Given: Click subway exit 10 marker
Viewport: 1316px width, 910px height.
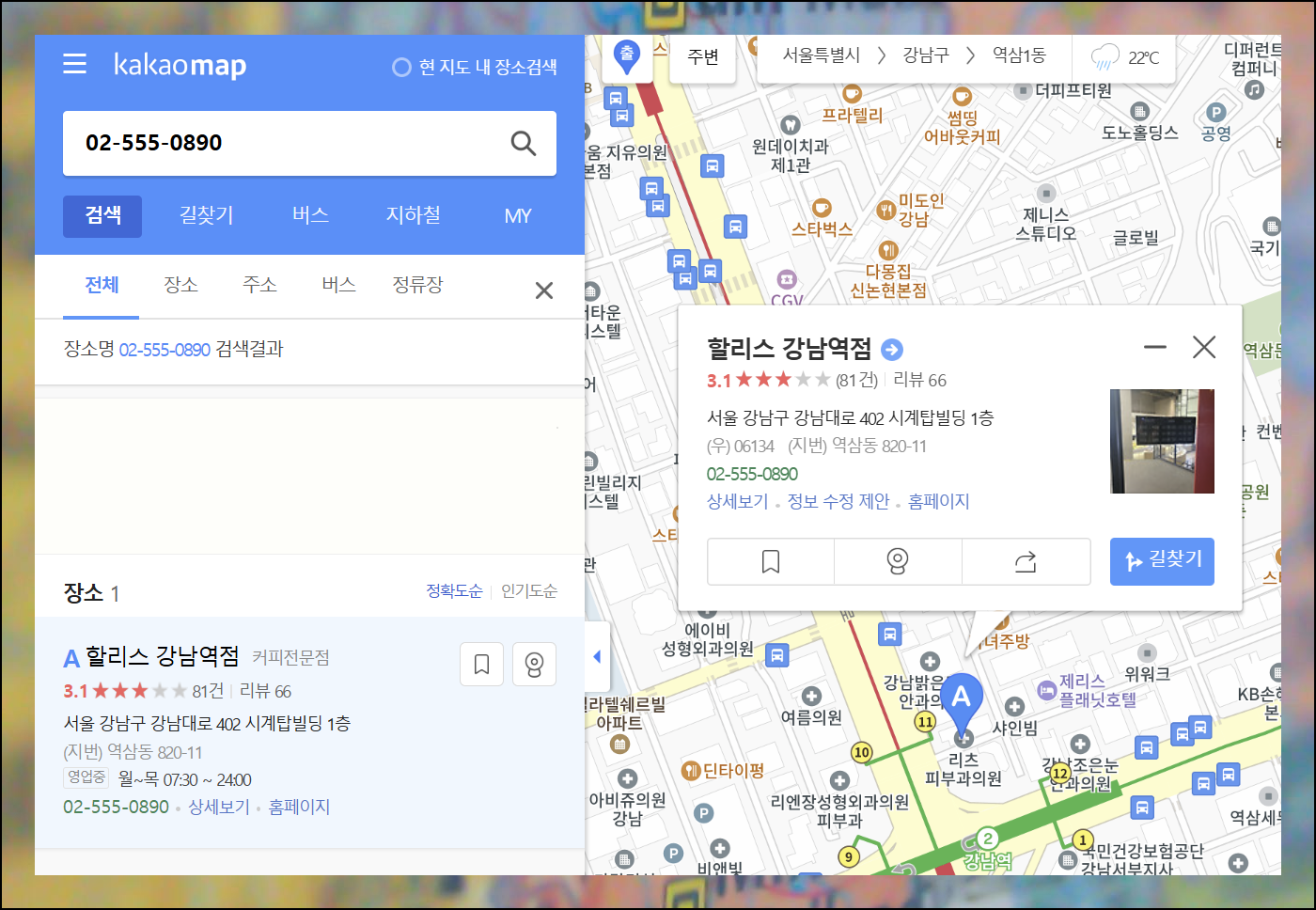Looking at the screenshot, I should (x=862, y=752).
